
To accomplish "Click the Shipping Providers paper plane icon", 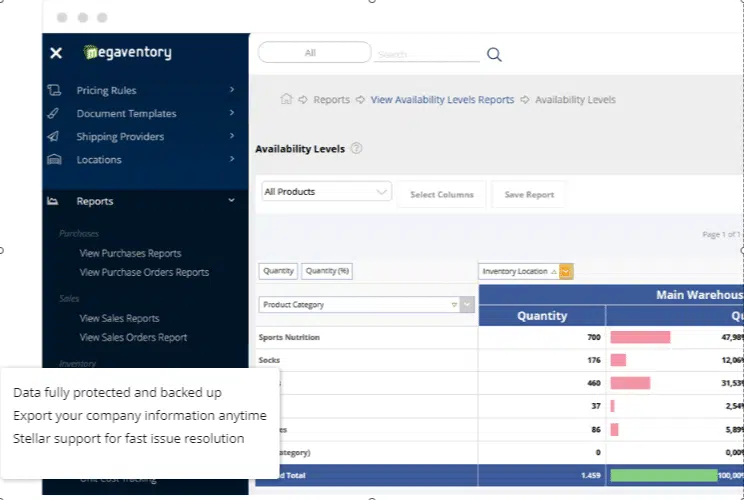I will [54, 136].
